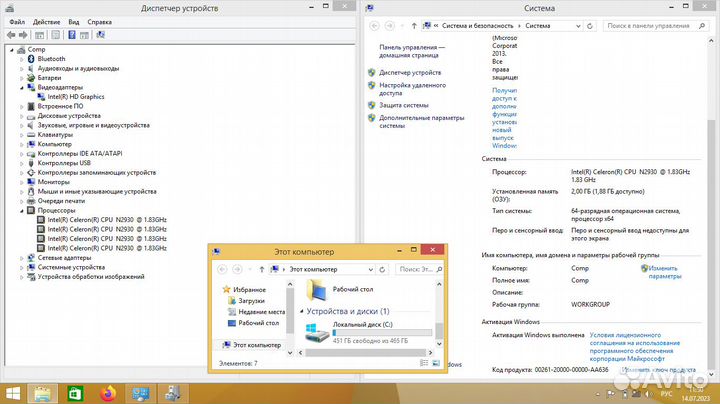This screenshot has height=404, width=720.
Task: Open File Explorer from the taskbar
Action: pos(43,393)
